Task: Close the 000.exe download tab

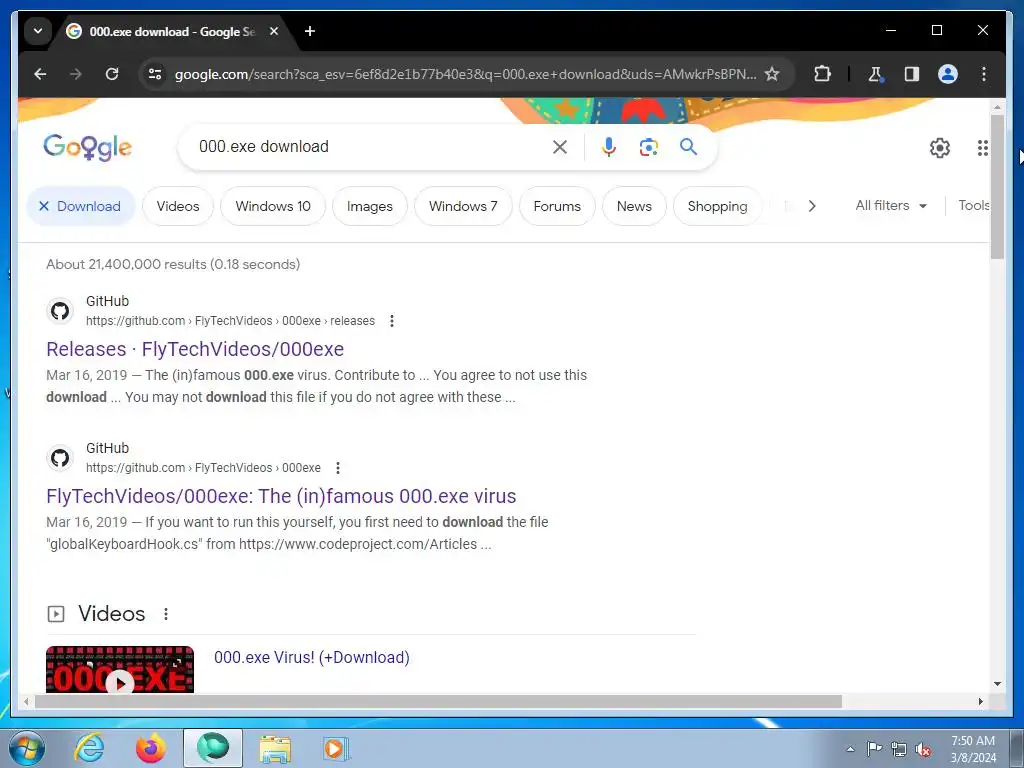Action: click(x=274, y=31)
